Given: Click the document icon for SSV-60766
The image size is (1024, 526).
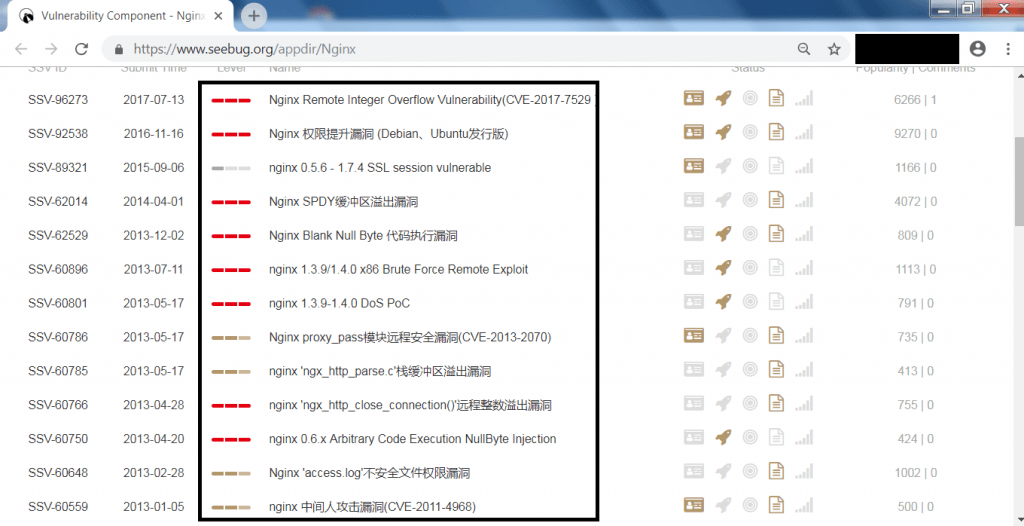Looking at the screenshot, I should [x=775, y=403].
